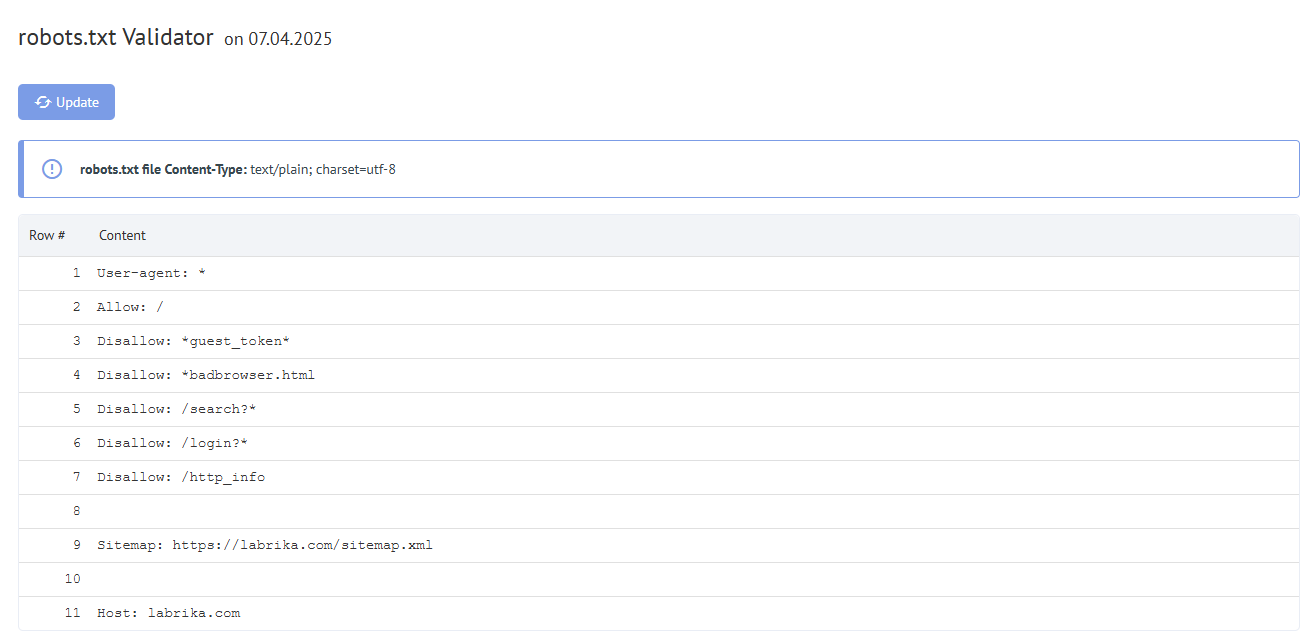
Task: Click the 'Disallow: *badbrowser.html' rule
Action: (206, 375)
